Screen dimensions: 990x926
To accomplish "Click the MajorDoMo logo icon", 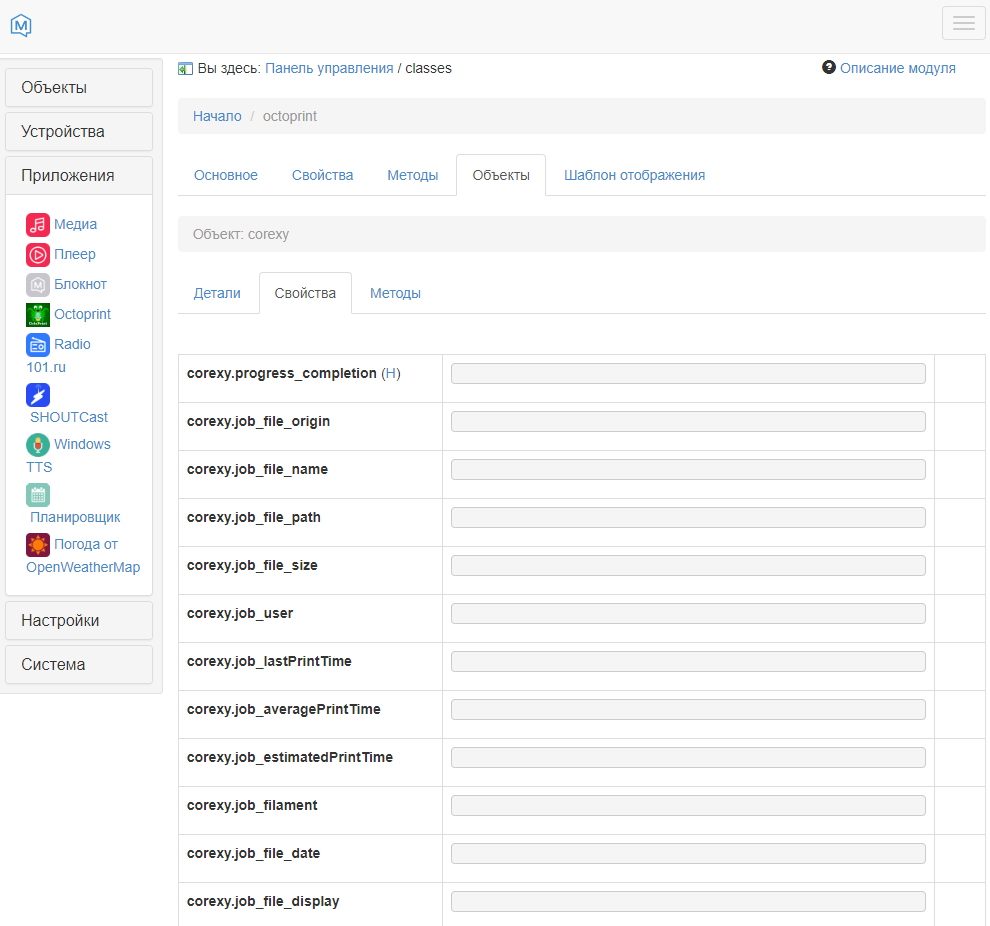I will 21,26.
